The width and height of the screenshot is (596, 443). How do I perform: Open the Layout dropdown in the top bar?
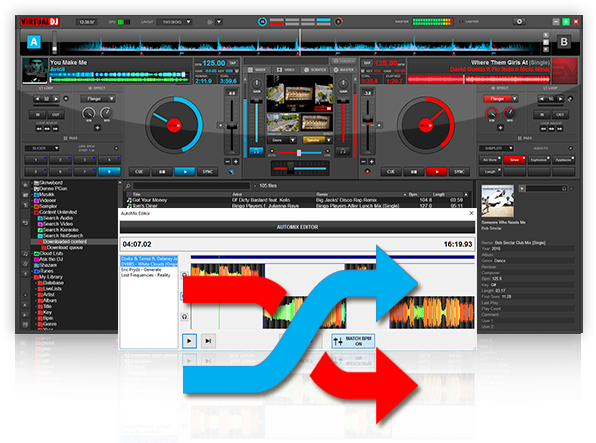pyautogui.click(x=175, y=22)
